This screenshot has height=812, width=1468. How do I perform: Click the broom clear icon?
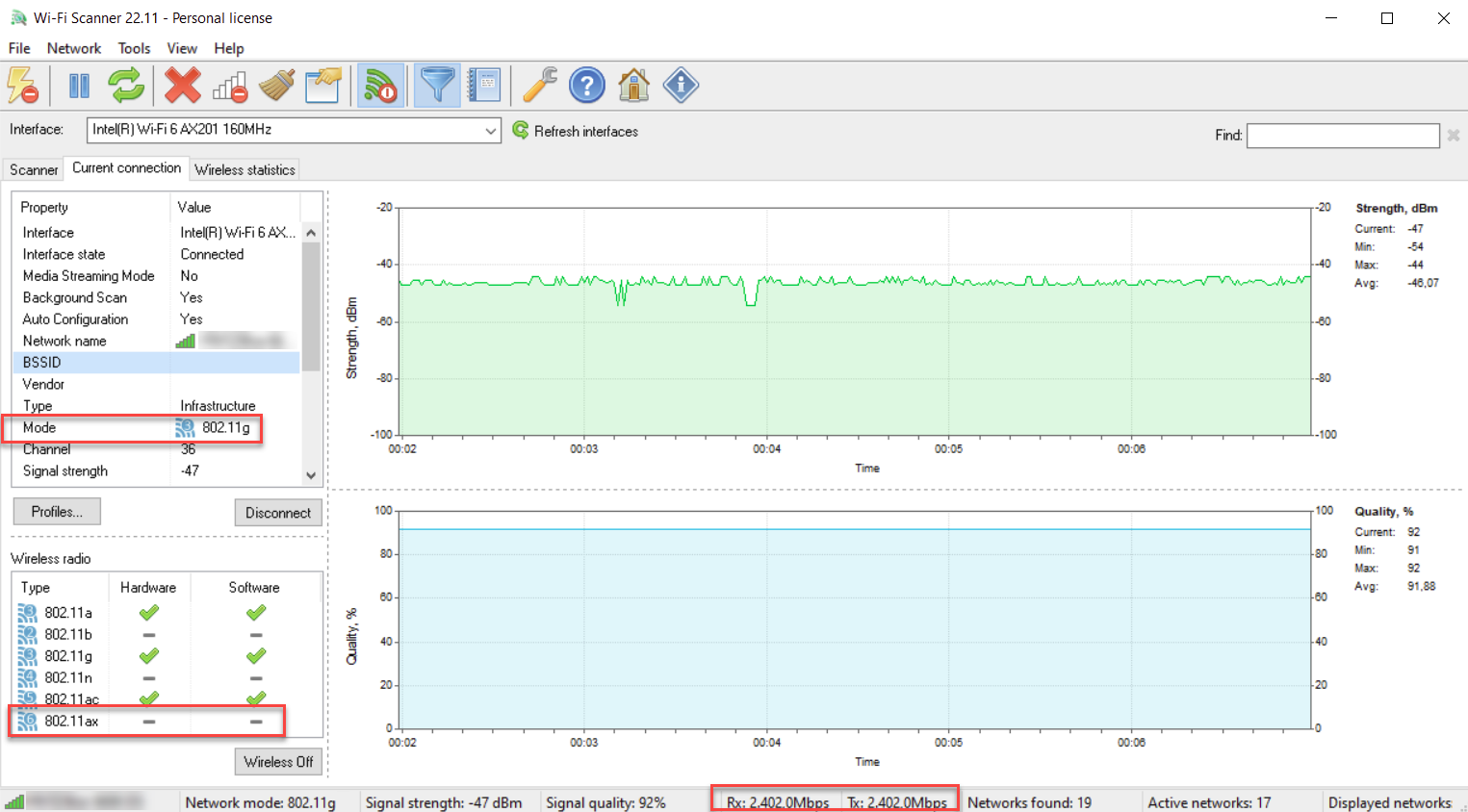coord(277,87)
